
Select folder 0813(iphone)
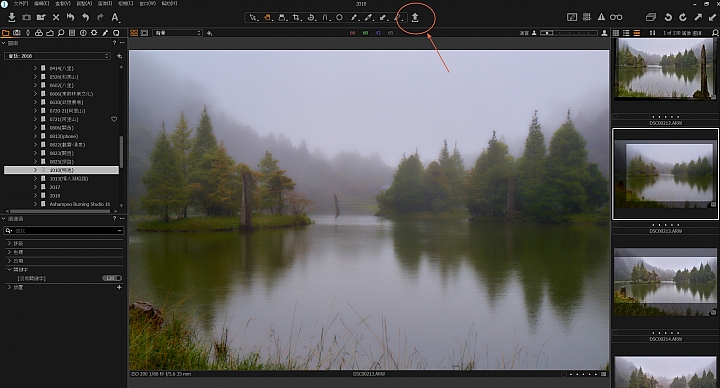63,136
